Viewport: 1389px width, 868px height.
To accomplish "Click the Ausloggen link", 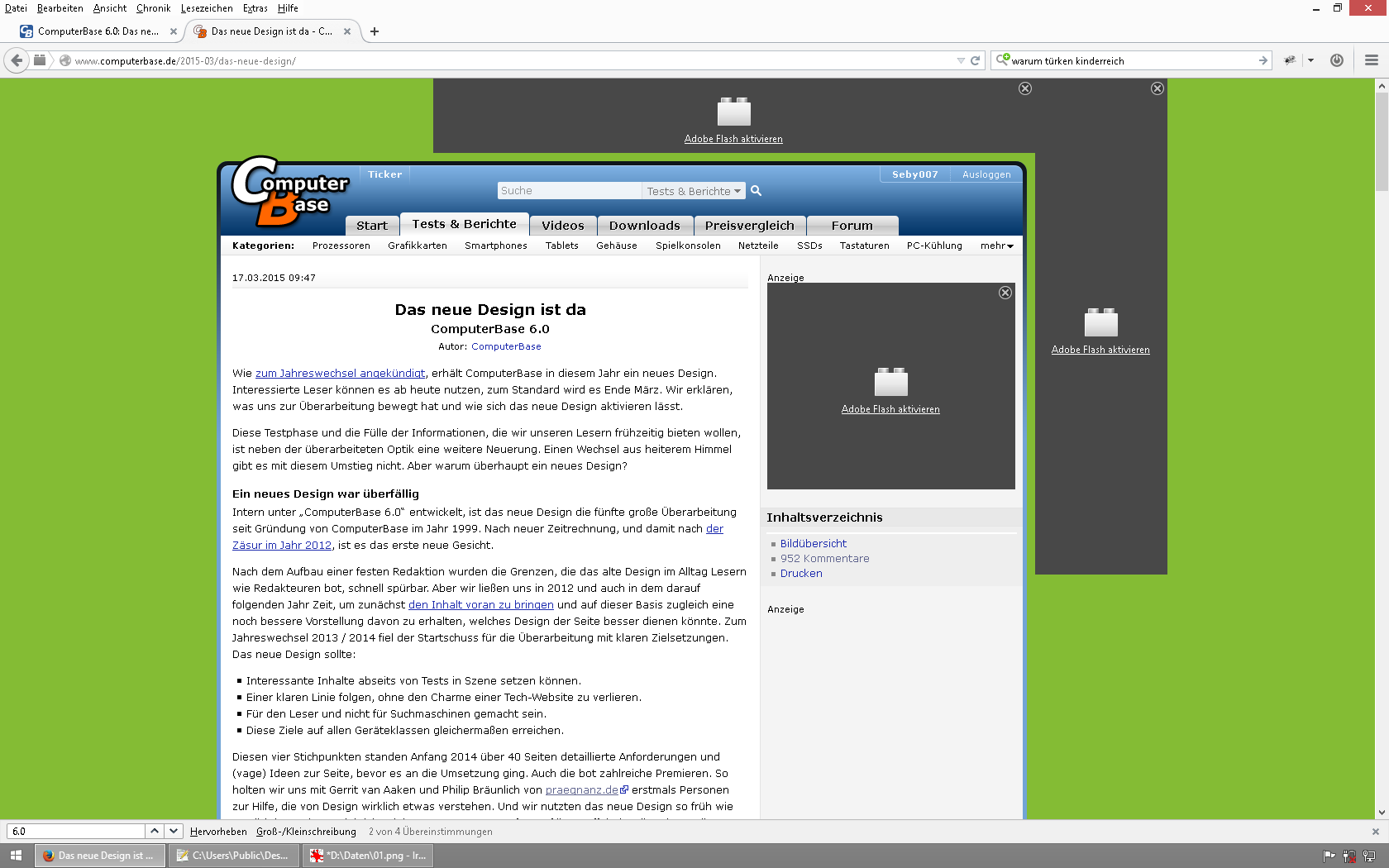I will 986,174.
